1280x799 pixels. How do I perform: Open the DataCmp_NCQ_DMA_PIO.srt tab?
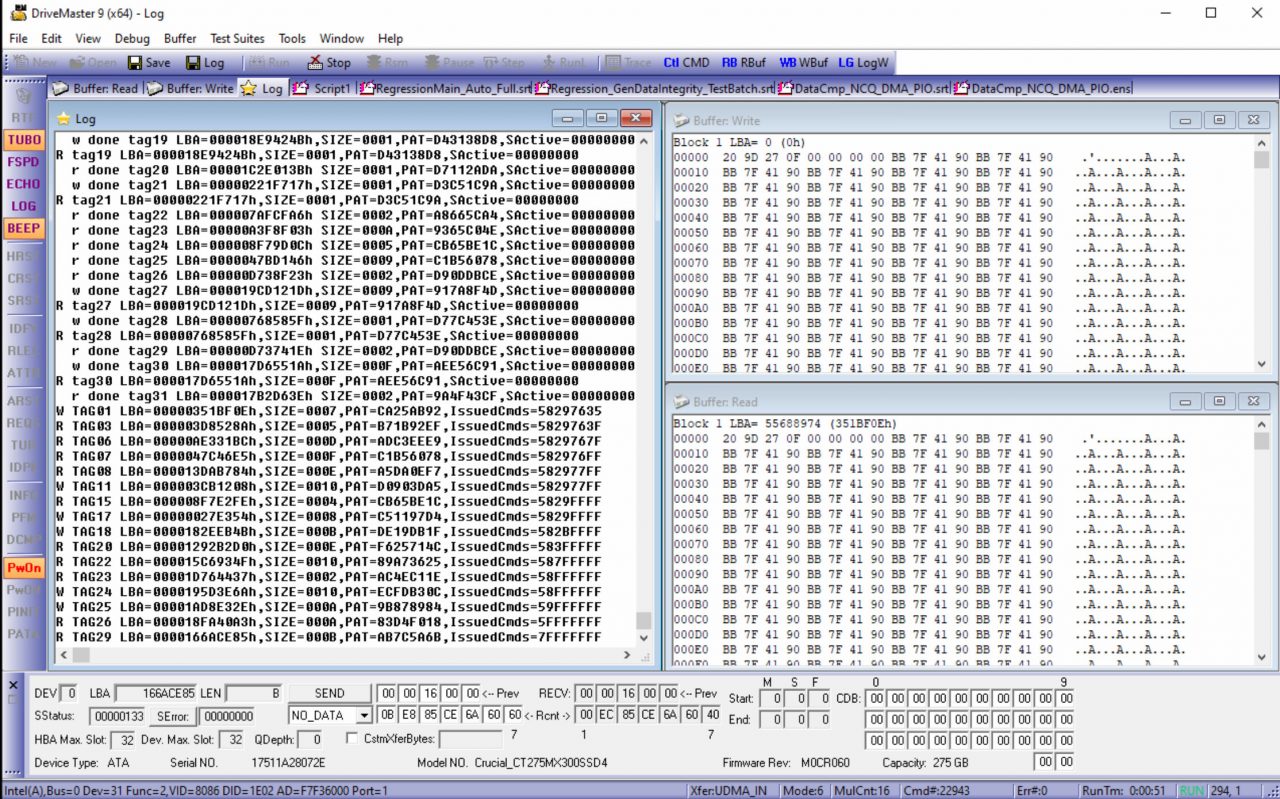(x=864, y=88)
